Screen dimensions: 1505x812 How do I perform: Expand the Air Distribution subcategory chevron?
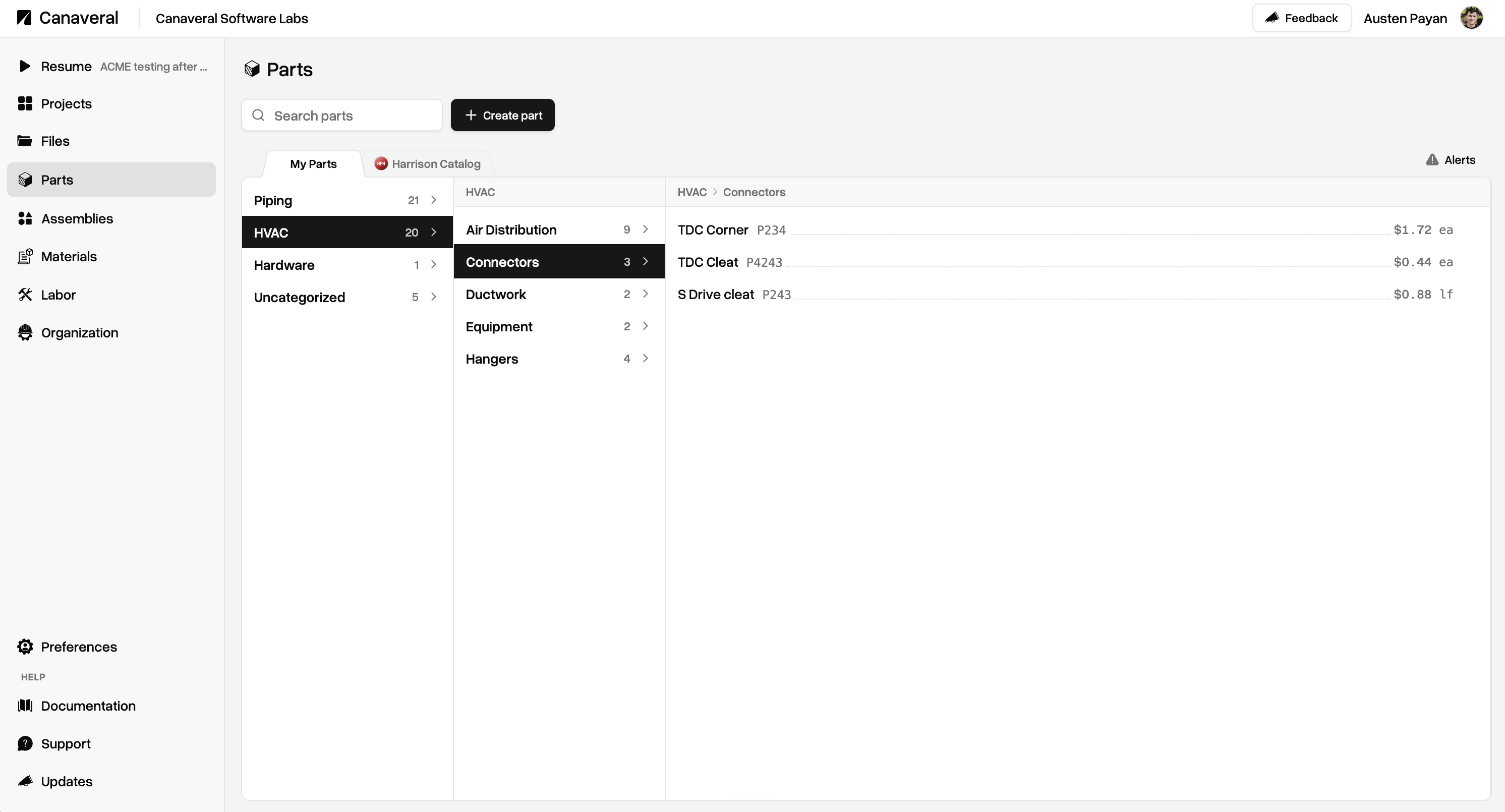tap(646, 229)
